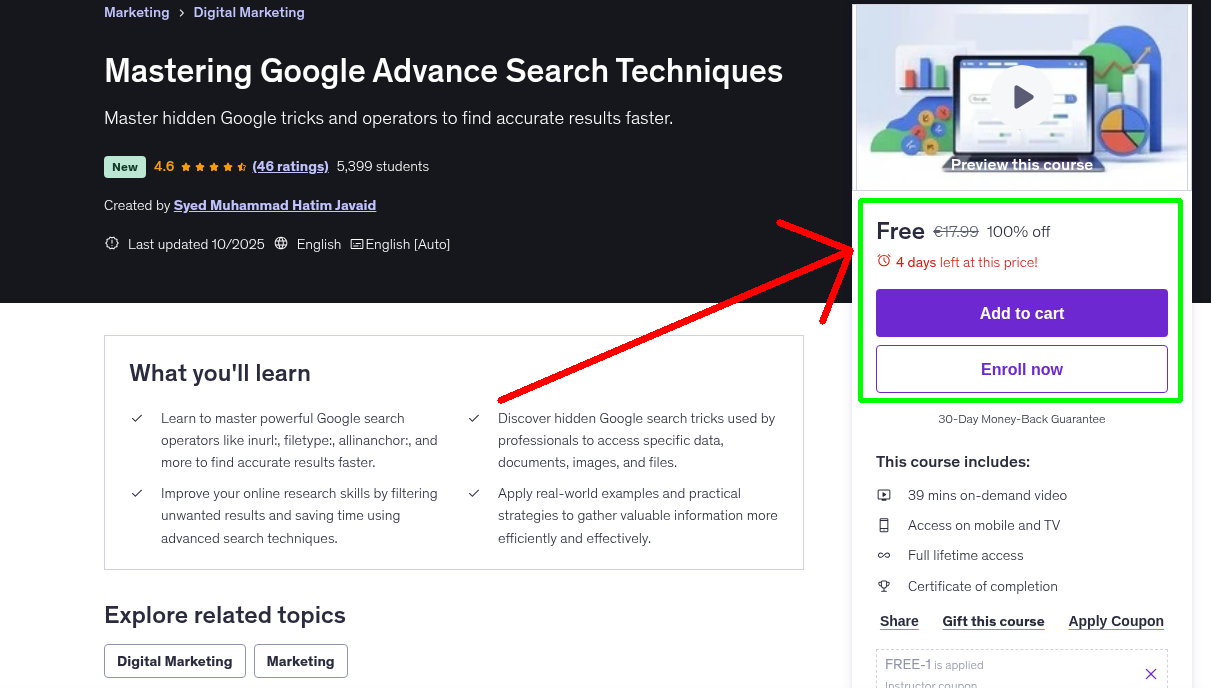Select the Marketing related topic chip
1211x688 pixels.
click(x=301, y=661)
